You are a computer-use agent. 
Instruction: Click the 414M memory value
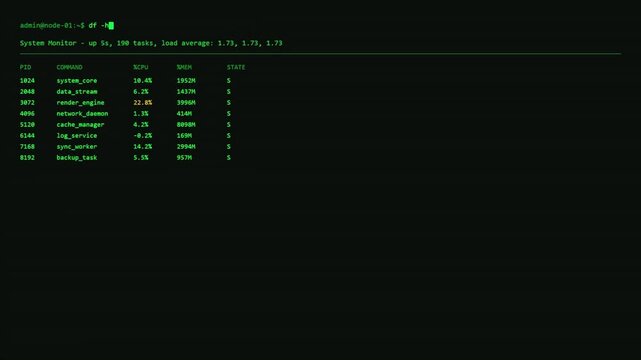[184, 114]
